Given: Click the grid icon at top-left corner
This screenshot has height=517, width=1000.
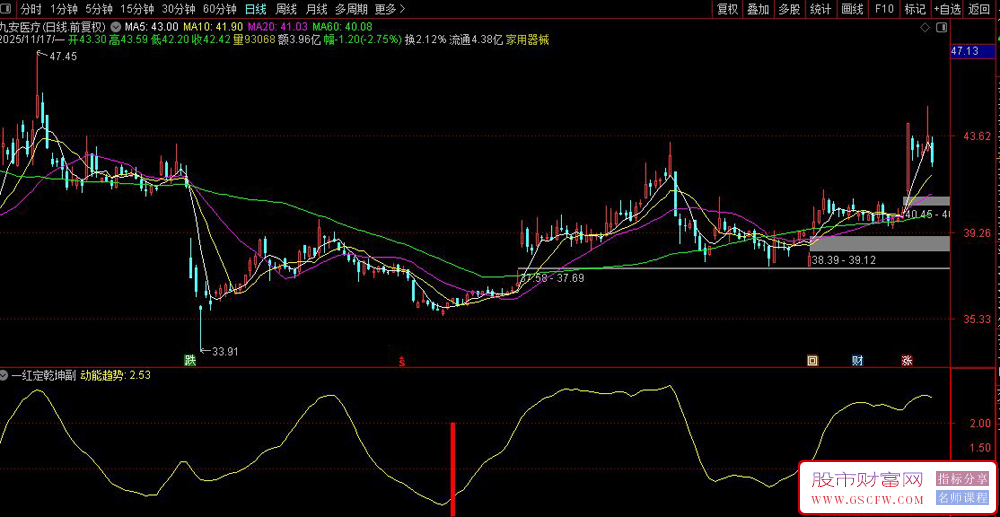Looking at the screenshot, I should click(7, 9).
